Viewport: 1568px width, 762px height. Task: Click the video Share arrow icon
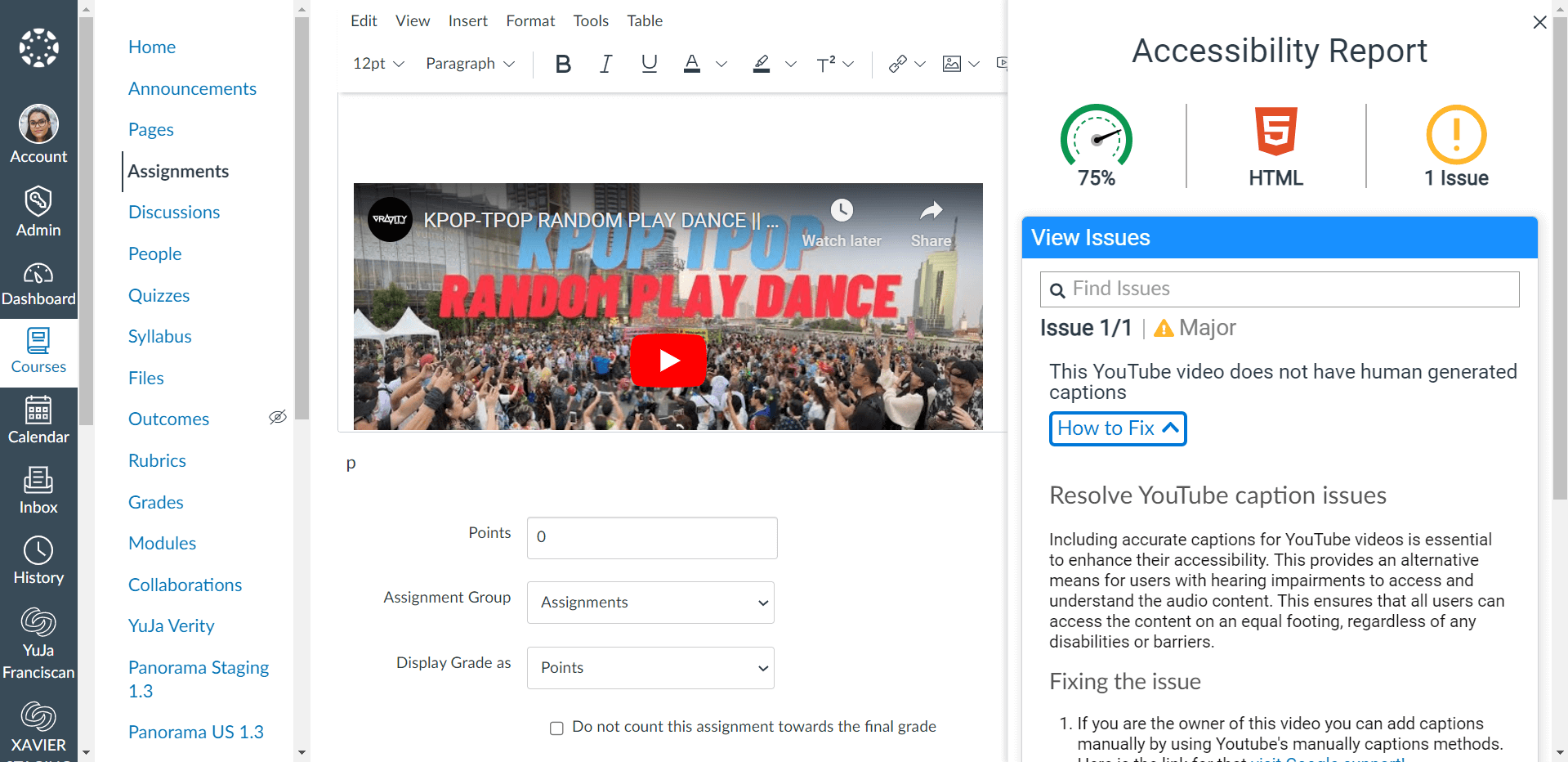pyautogui.click(x=931, y=211)
